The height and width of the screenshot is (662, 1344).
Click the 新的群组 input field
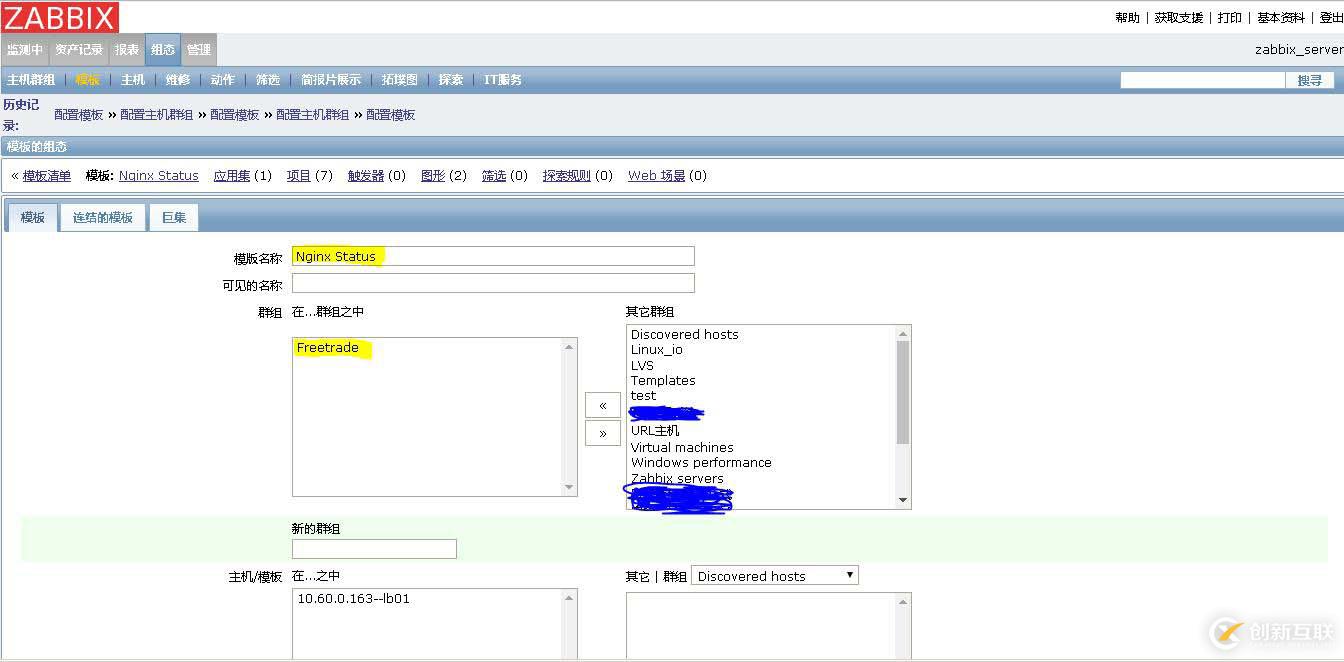point(374,548)
